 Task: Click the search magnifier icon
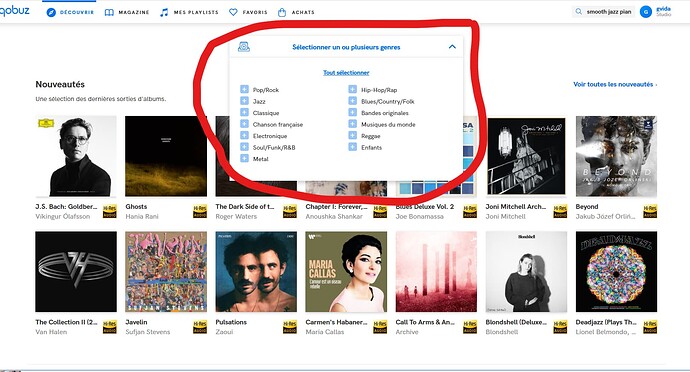[578, 12]
